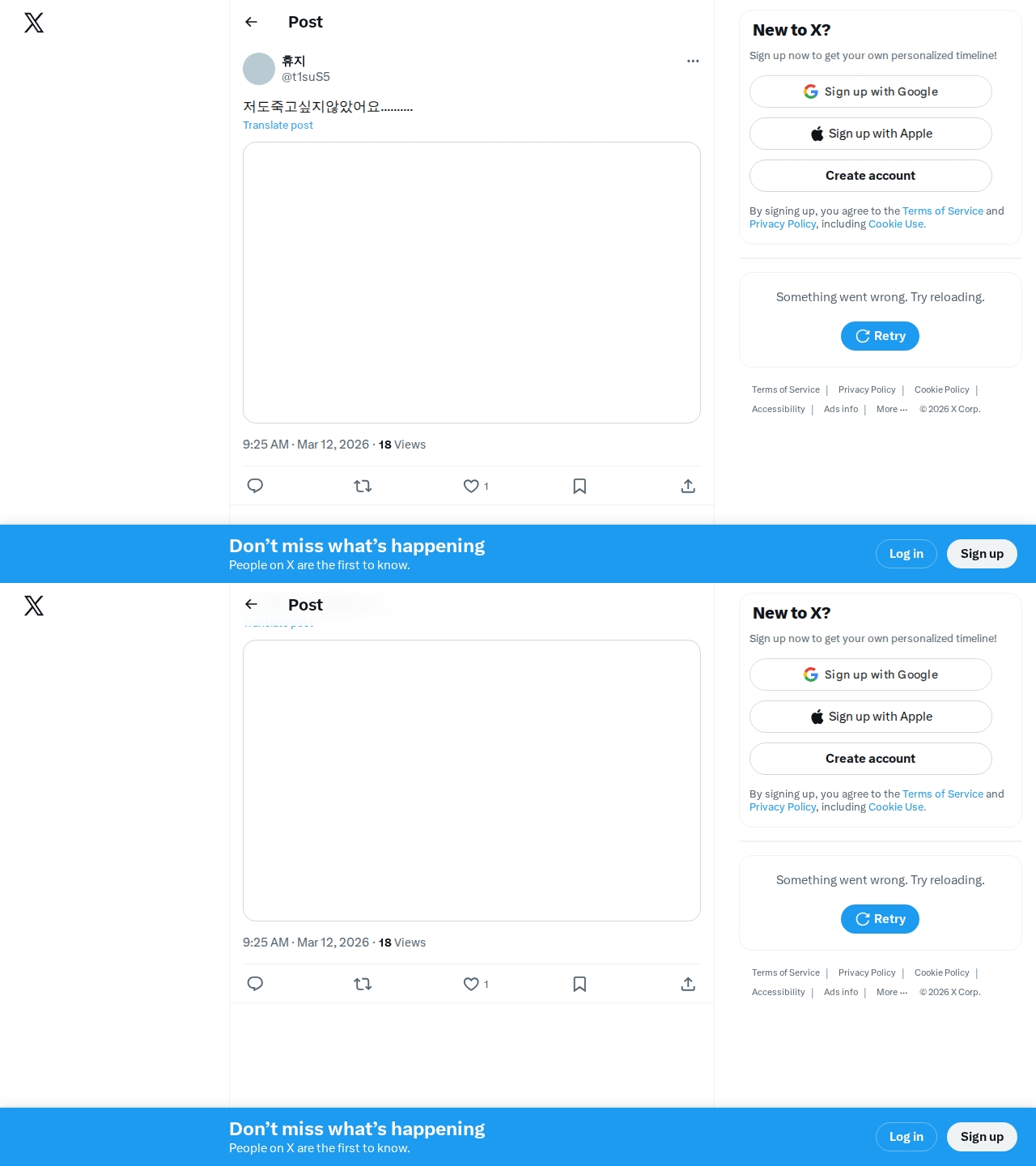Expand the lower footer's More links
The height and width of the screenshot is (1166, 1036).
pos(892,992)
